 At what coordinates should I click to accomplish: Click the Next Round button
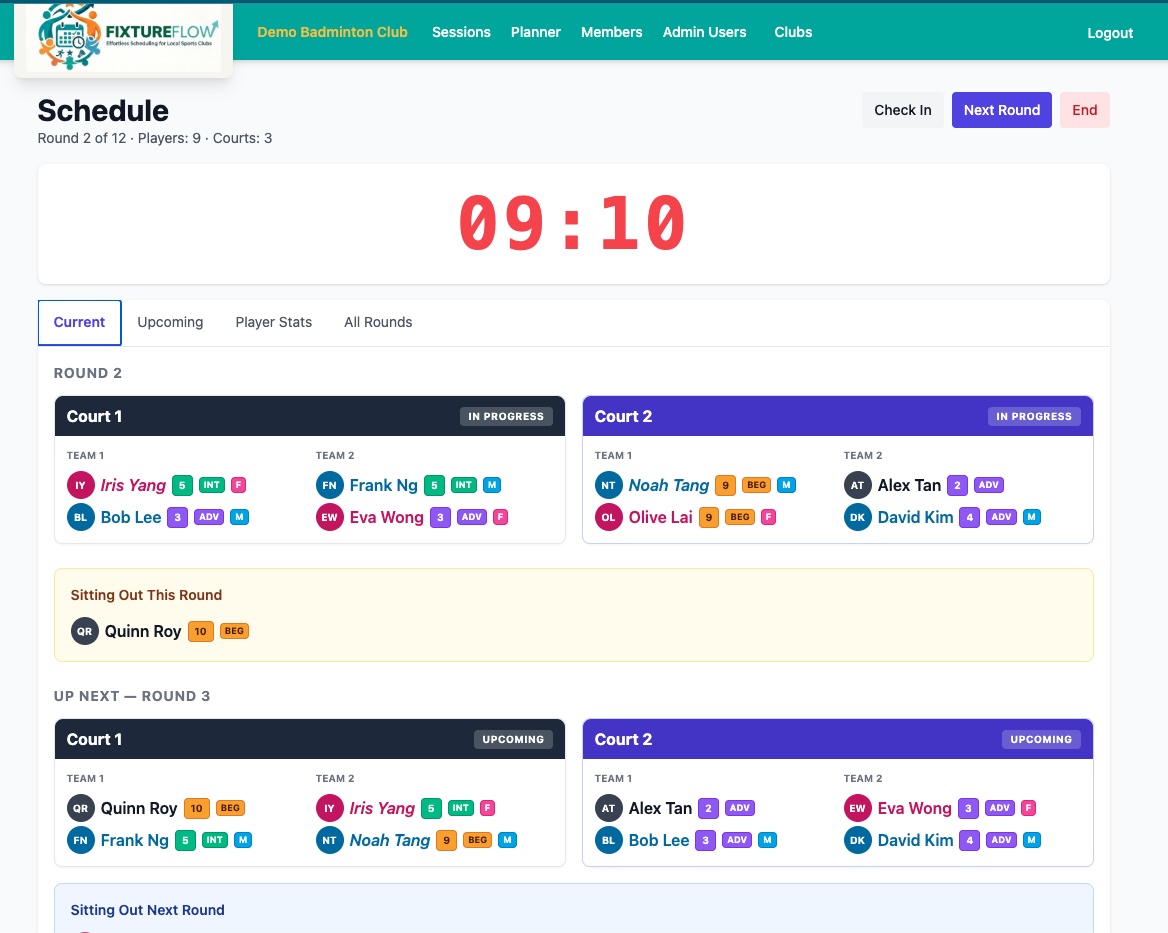[x=1002, y=110]
